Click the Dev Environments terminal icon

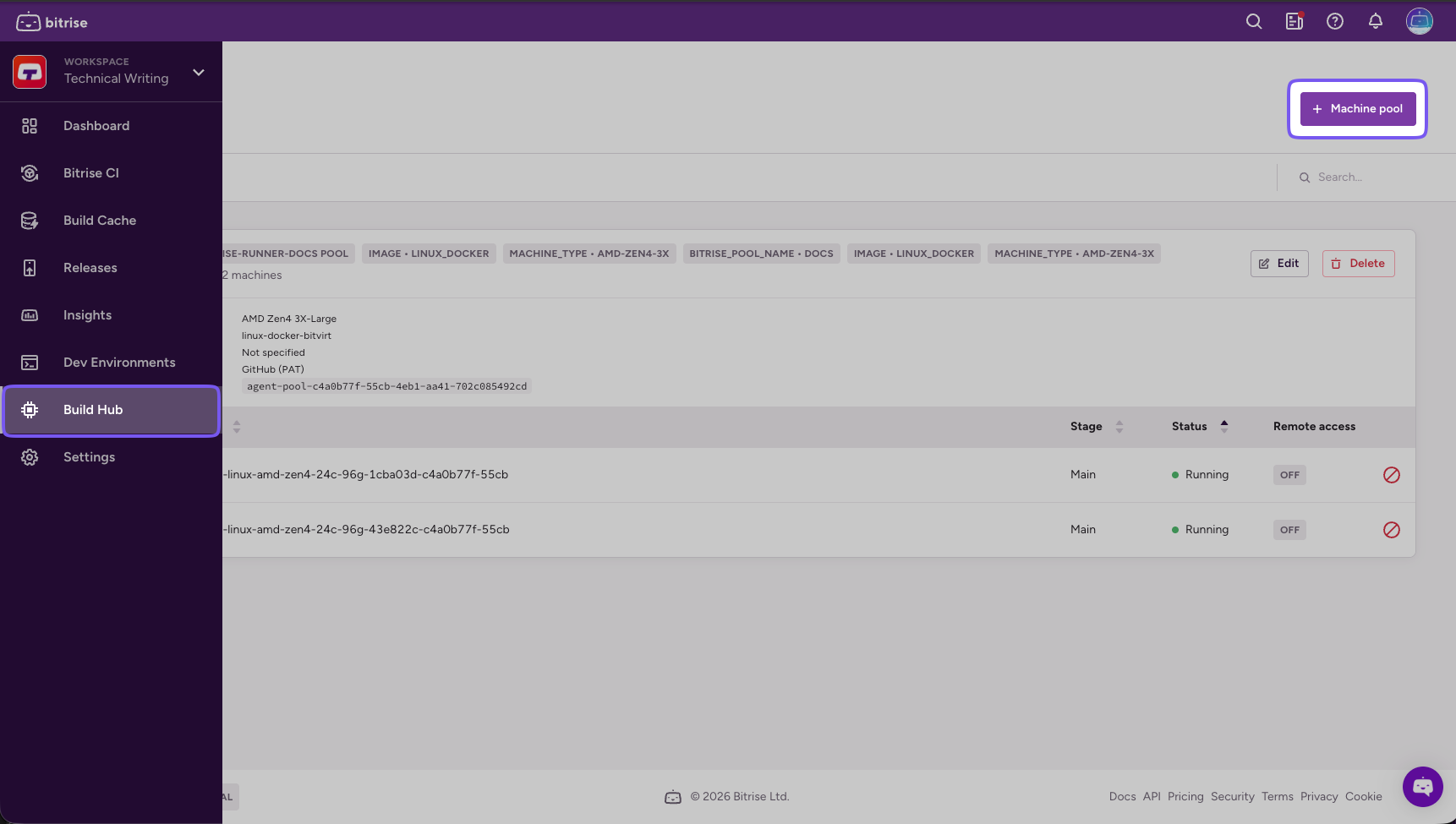(30, 363)
